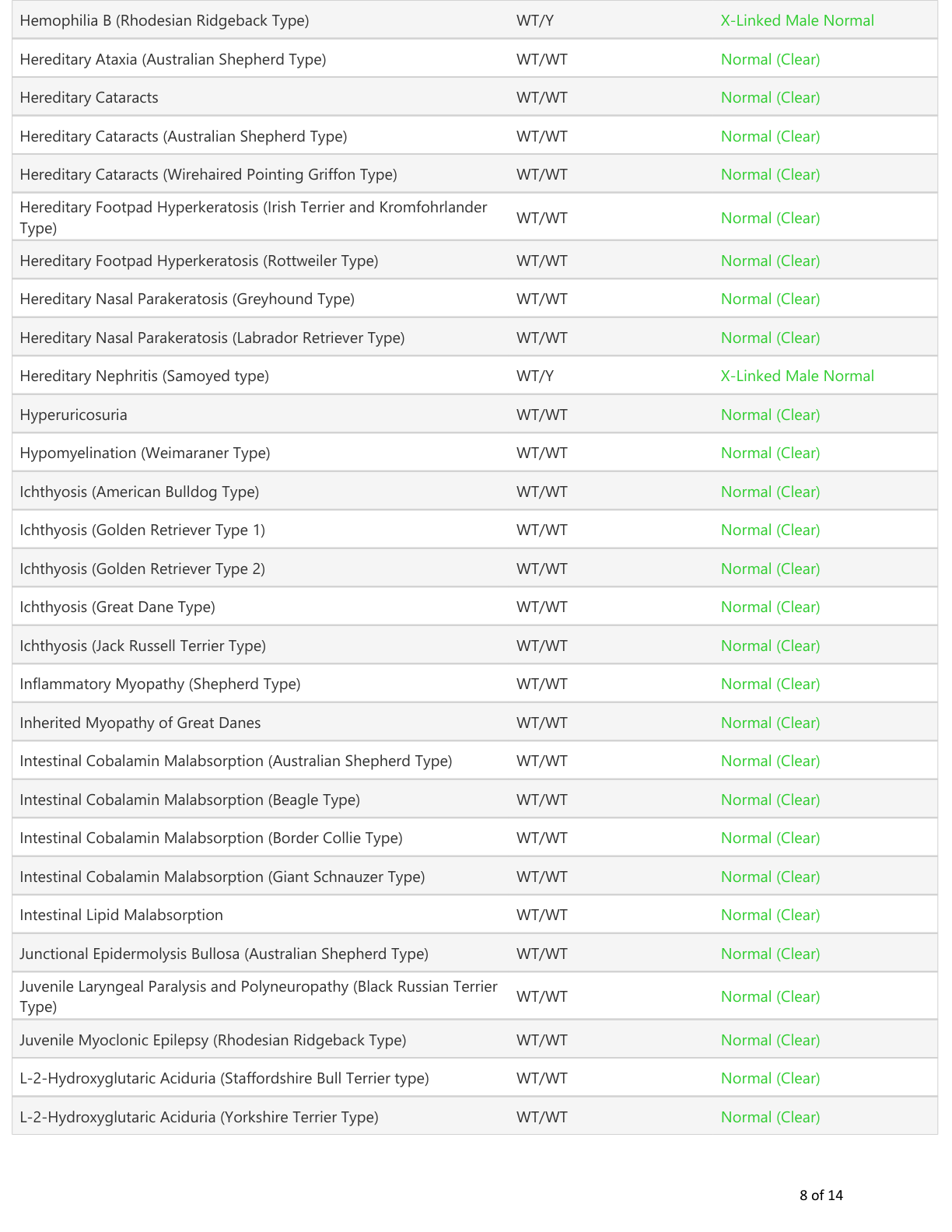Click WT/Y genotype for Hereditary Nephritis
This screenshot has width=952, height=1232.
pyautogui.click(x=535, y=376)
